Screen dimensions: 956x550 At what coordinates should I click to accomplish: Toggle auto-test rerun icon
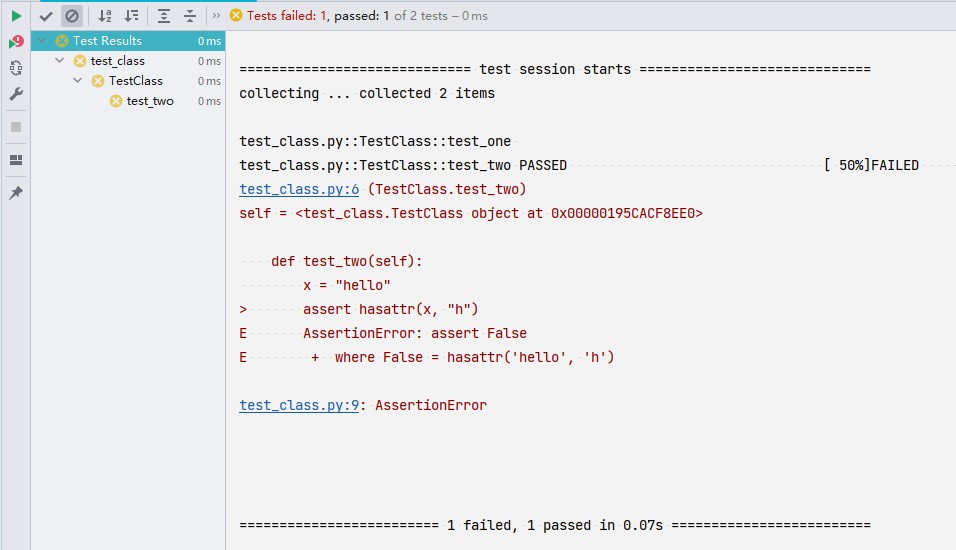click(x=16, y=68)
